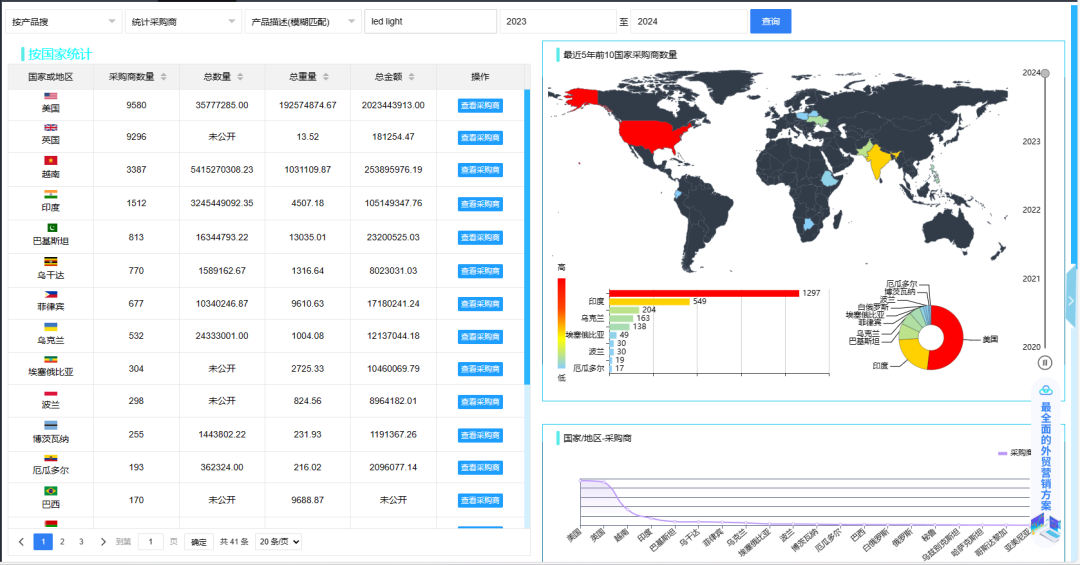The image size is (1080, 565).
Task: Click 查看采购商 for 埃塞俄比亚 row
Action: click(480, 369)
